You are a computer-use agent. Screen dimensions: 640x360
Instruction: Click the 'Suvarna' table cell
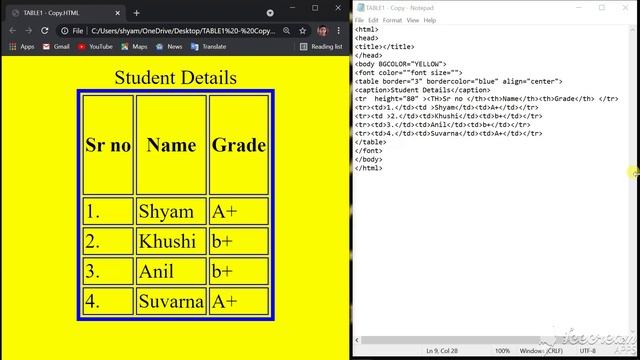click(x=171, y=301)
